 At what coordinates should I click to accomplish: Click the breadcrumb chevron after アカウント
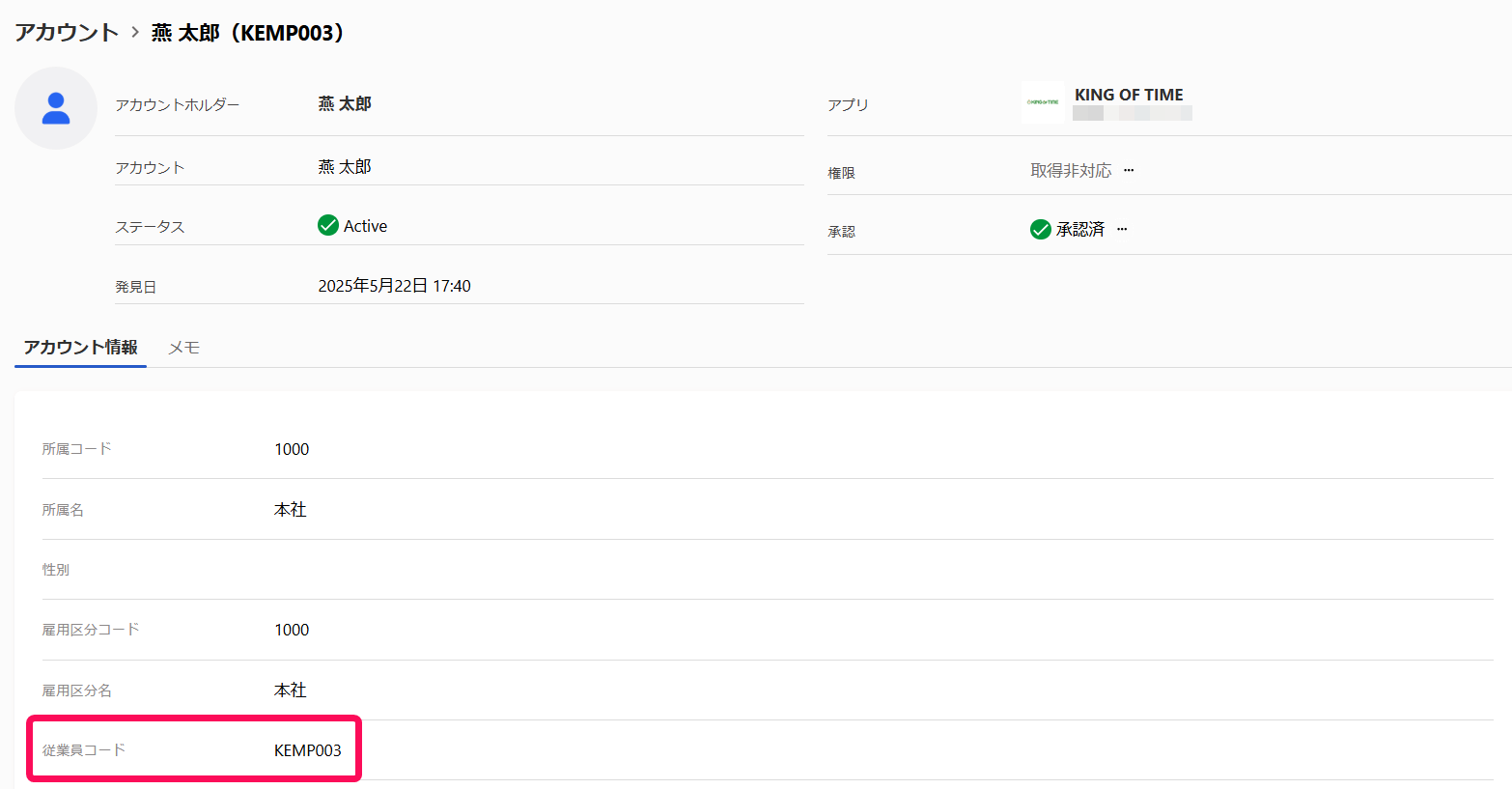tap(135, 32)
